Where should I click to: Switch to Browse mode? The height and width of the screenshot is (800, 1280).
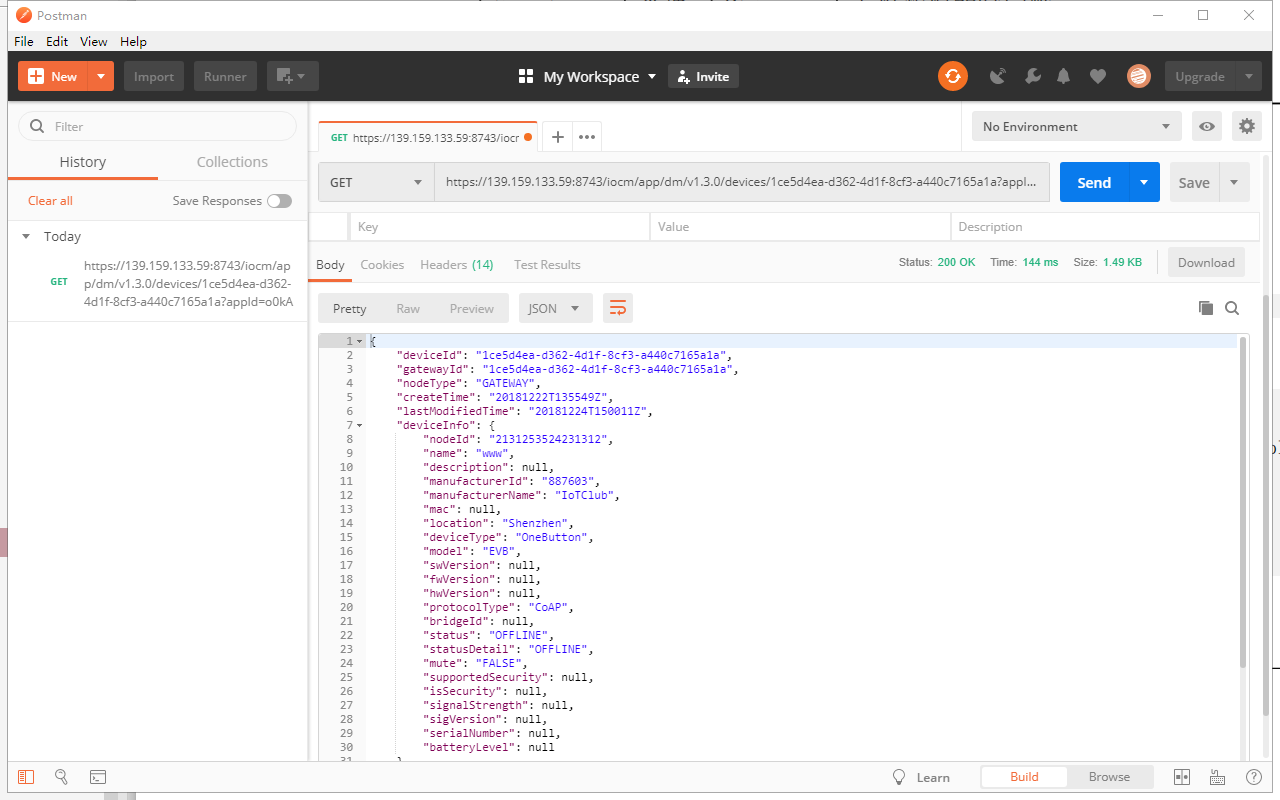click(1109, 777)
